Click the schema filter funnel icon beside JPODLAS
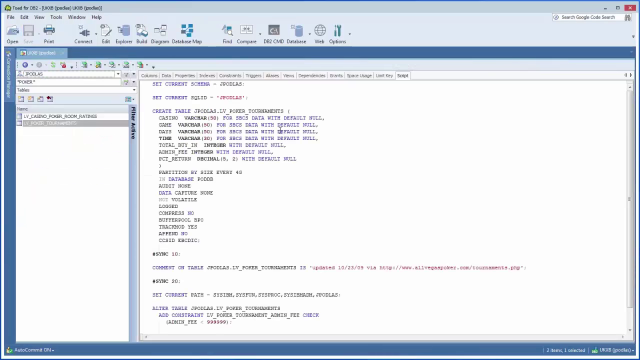The width and height of the screenshot is (640, 360). coord(126,74)
